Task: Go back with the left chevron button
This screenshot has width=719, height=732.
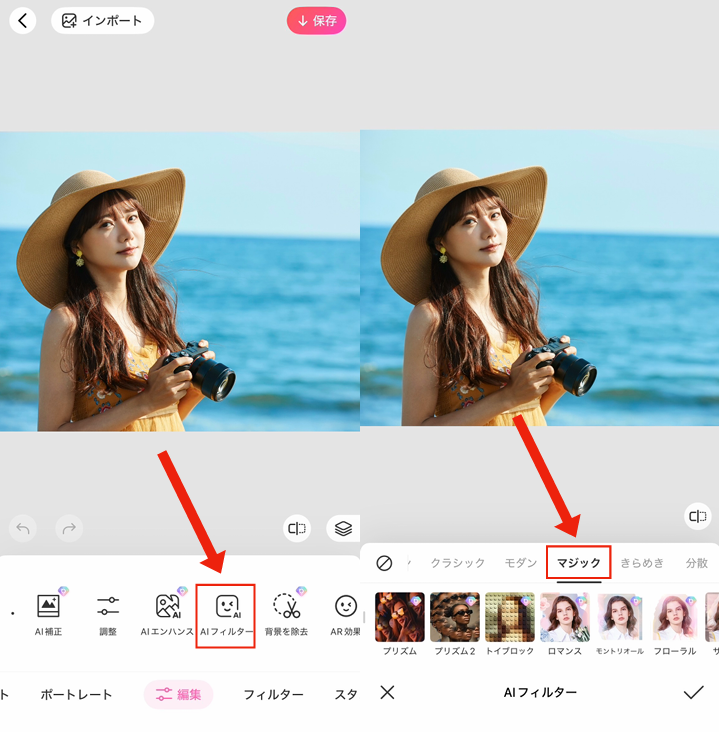Action: point(22,21)
